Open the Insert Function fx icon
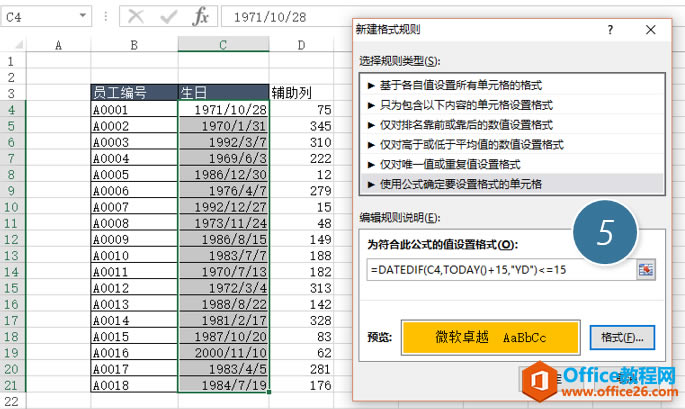Image resolution: width=685 pixels, height=409 pixels. tap(201, 17)
